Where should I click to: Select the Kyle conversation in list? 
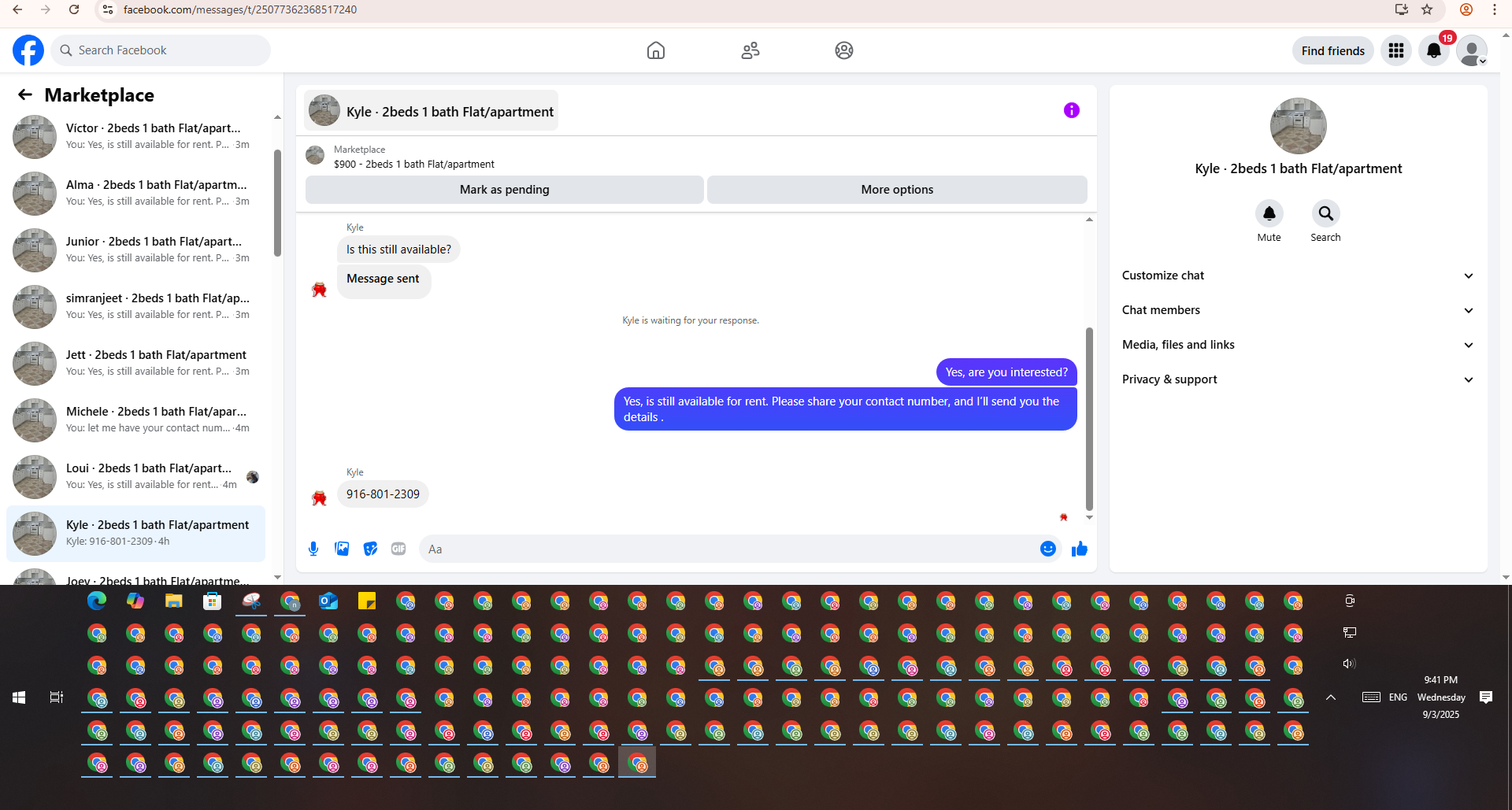point(135,533)
